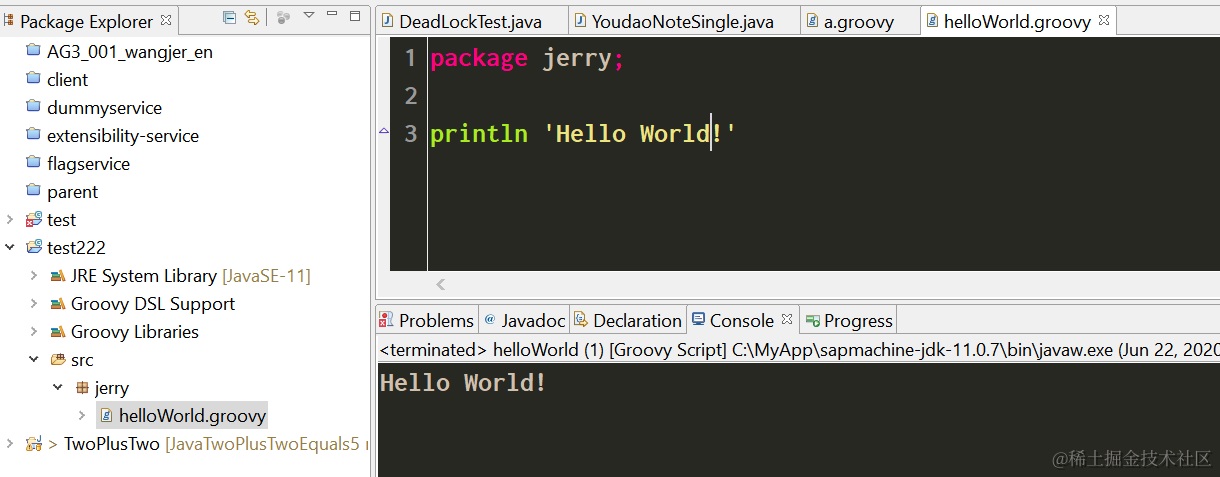1220x477 pixels.
Task: Switch to the DeadLockTest.java editor tab
Action: pyautogui.click(x=471, y=21)
